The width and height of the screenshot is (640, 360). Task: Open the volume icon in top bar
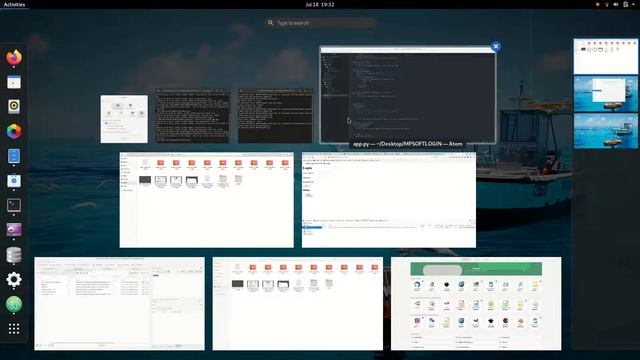[616, 4]
